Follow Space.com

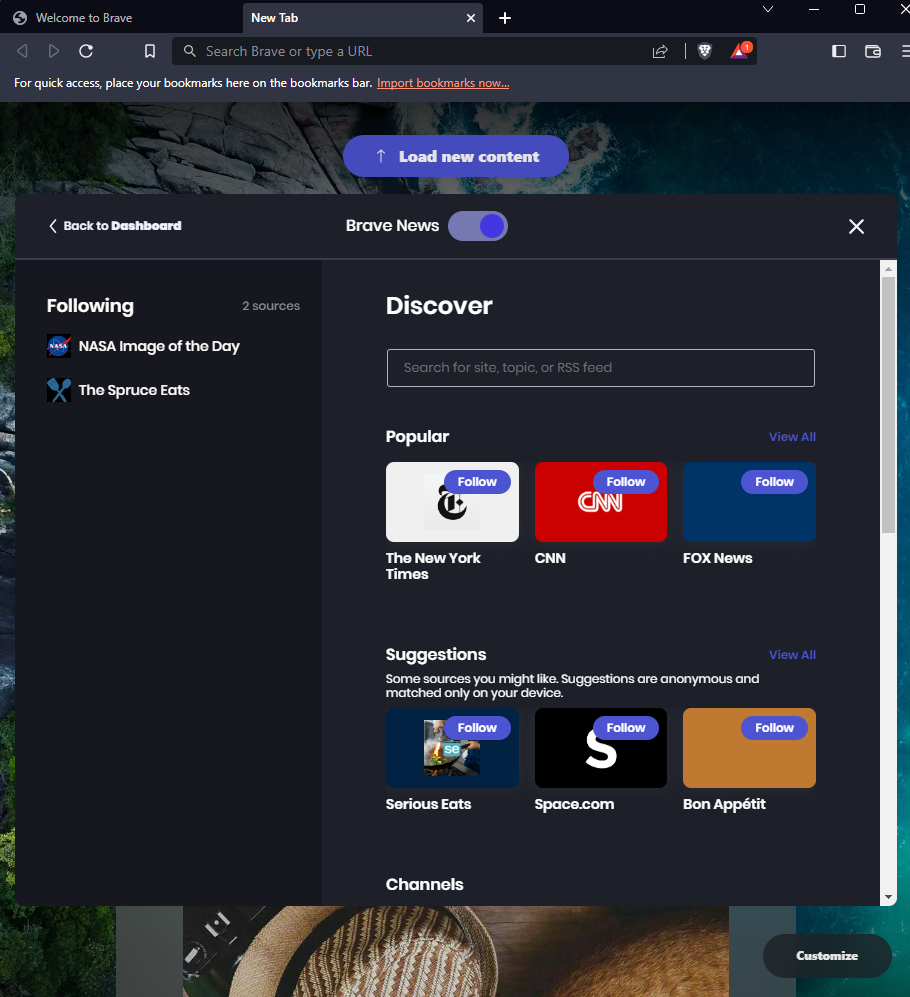[626, 728]
